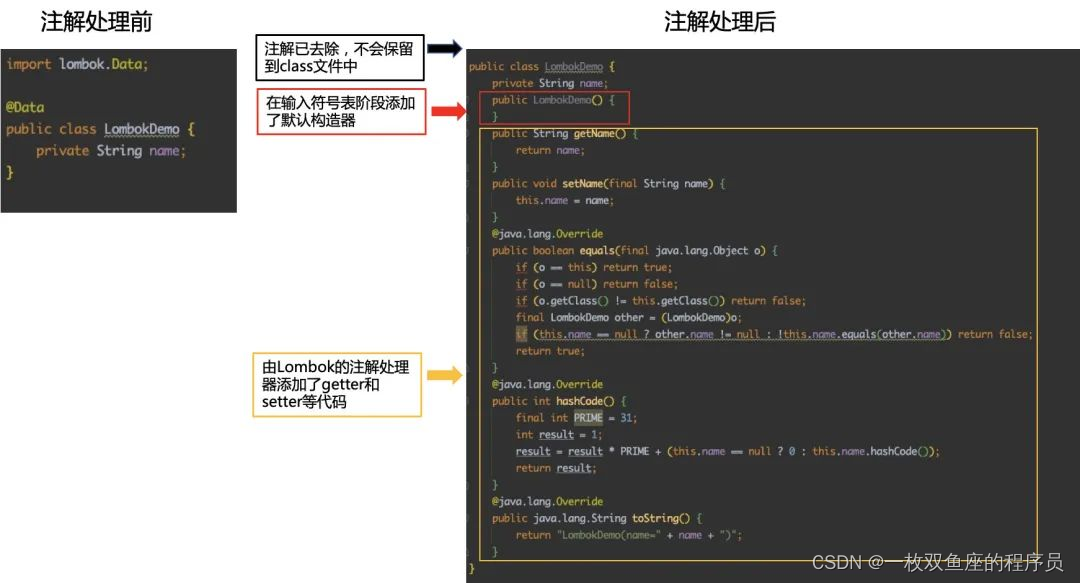This screenshot has width=1080, height=583.
Task: Click the 'final int PRIME = 31;' line
Action: coord(576,418)
